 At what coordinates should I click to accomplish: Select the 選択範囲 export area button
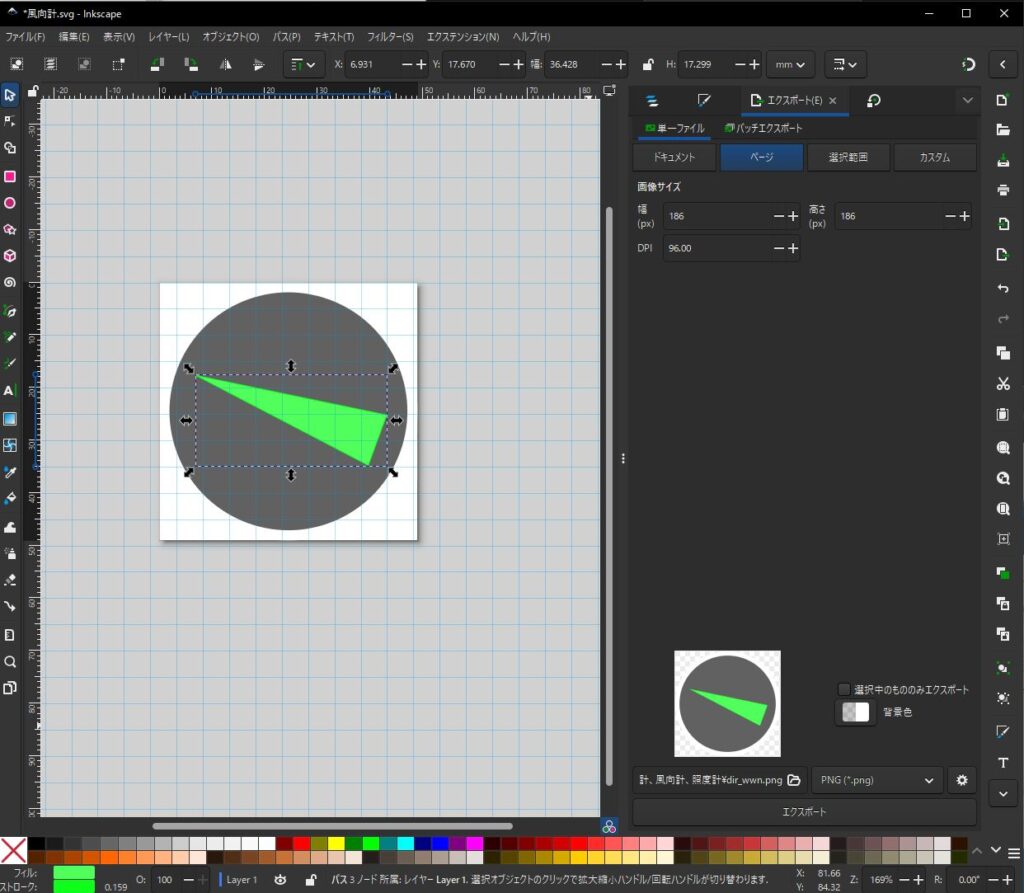(x=848, y=158)
